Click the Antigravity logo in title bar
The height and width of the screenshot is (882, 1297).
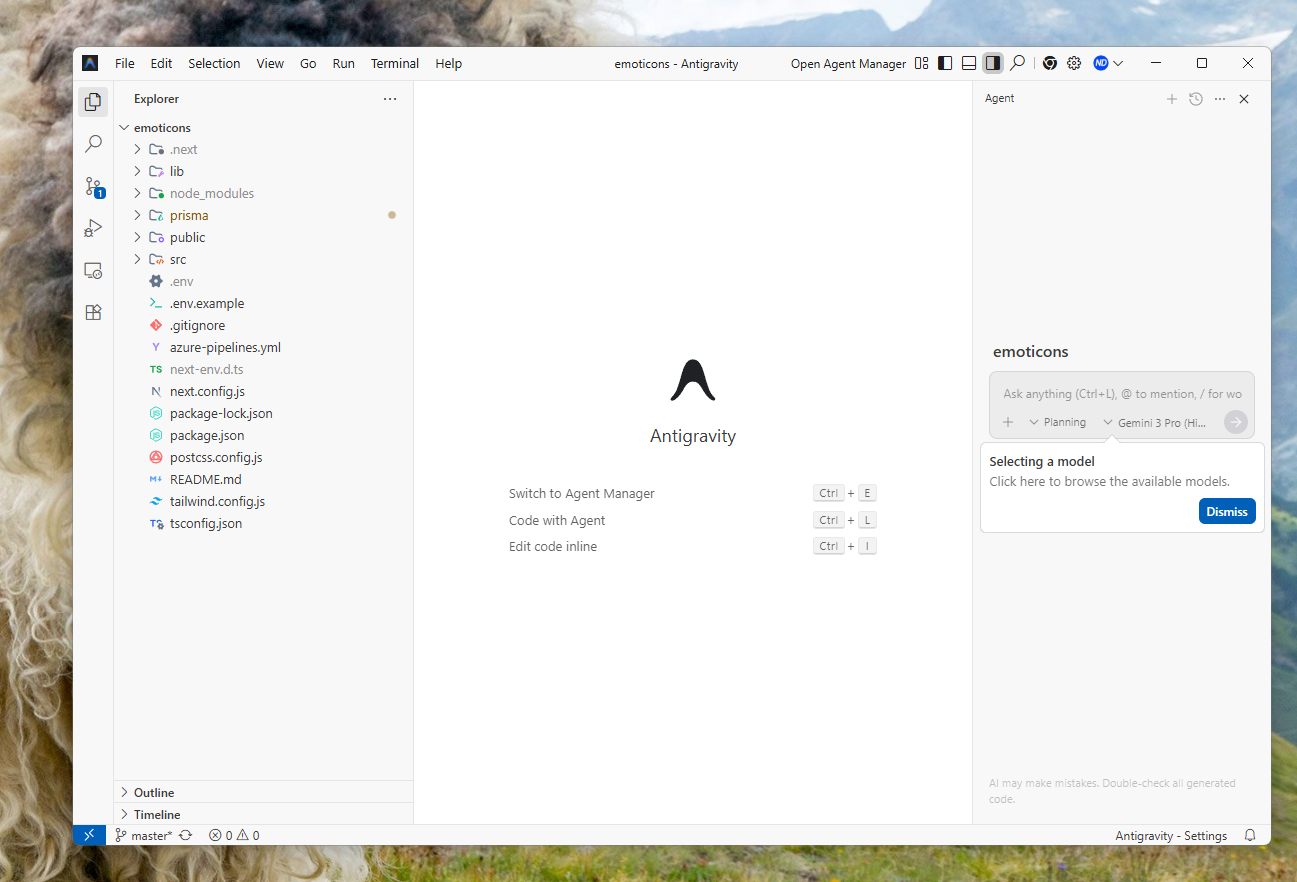pos(90,63)
